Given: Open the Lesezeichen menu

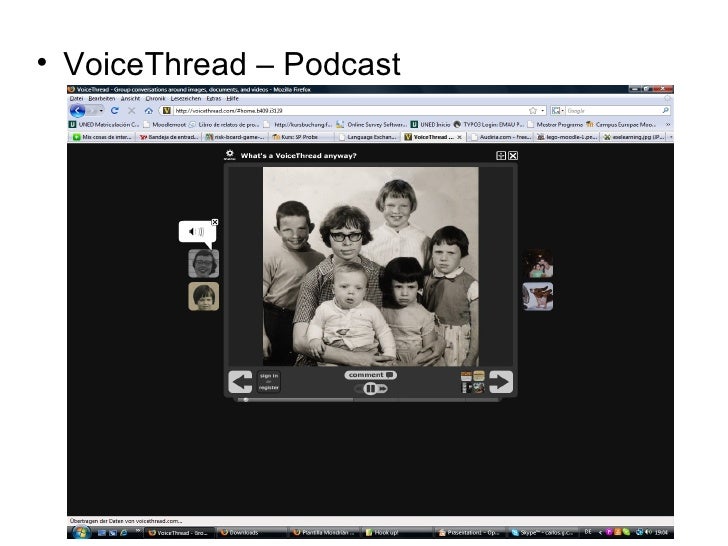Looking at the screenshot, I should coord(186,98).
